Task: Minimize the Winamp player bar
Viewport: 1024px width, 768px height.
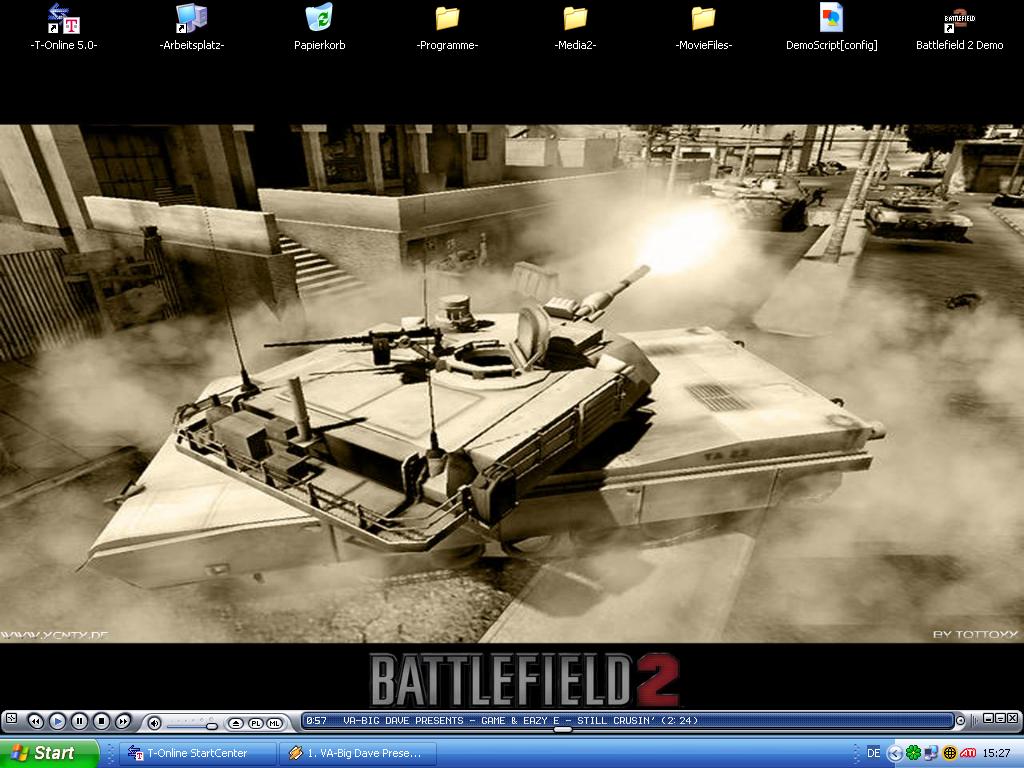Action: [x=988, y=718]
